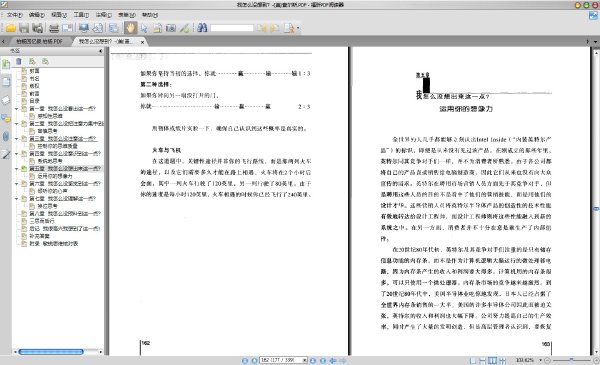Screen dimensions: 600x365
Task: Go to the first page button
Action: point(245,360)
